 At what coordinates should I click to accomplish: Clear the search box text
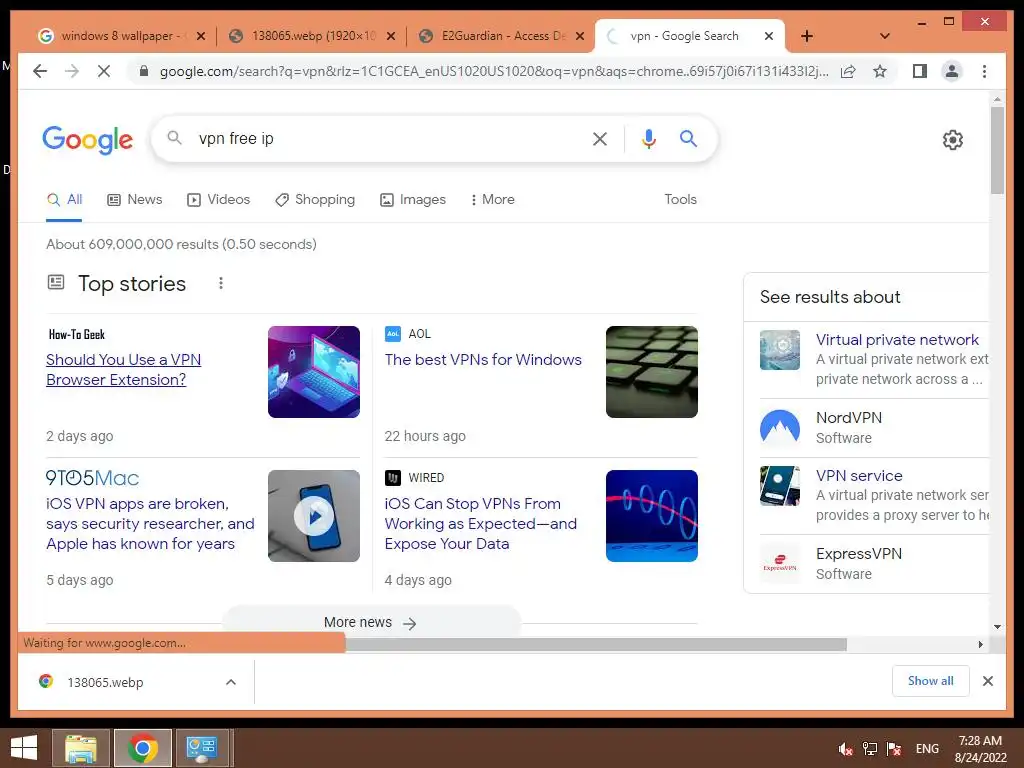click(600, 138)
